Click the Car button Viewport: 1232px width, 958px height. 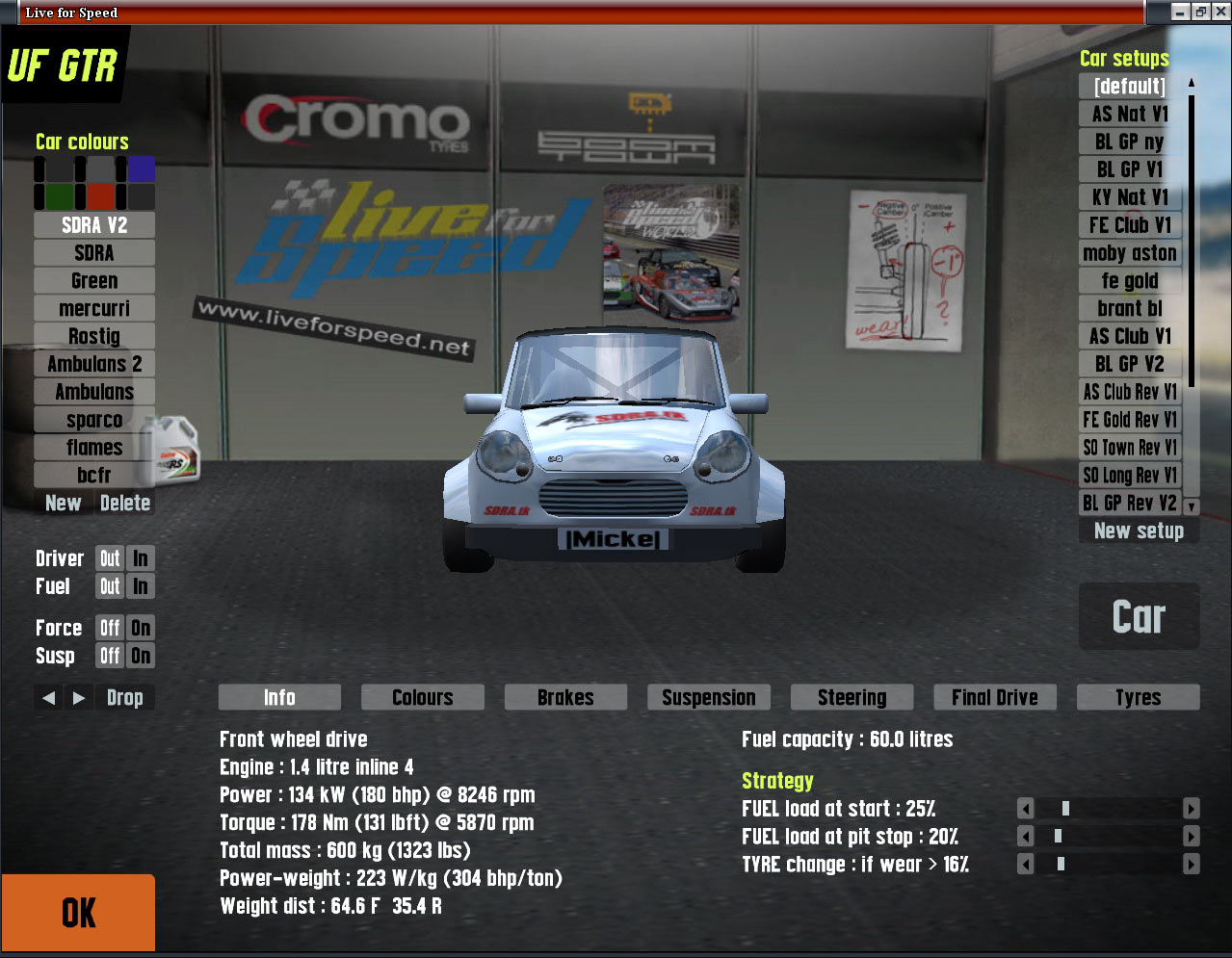(1140, 616)
